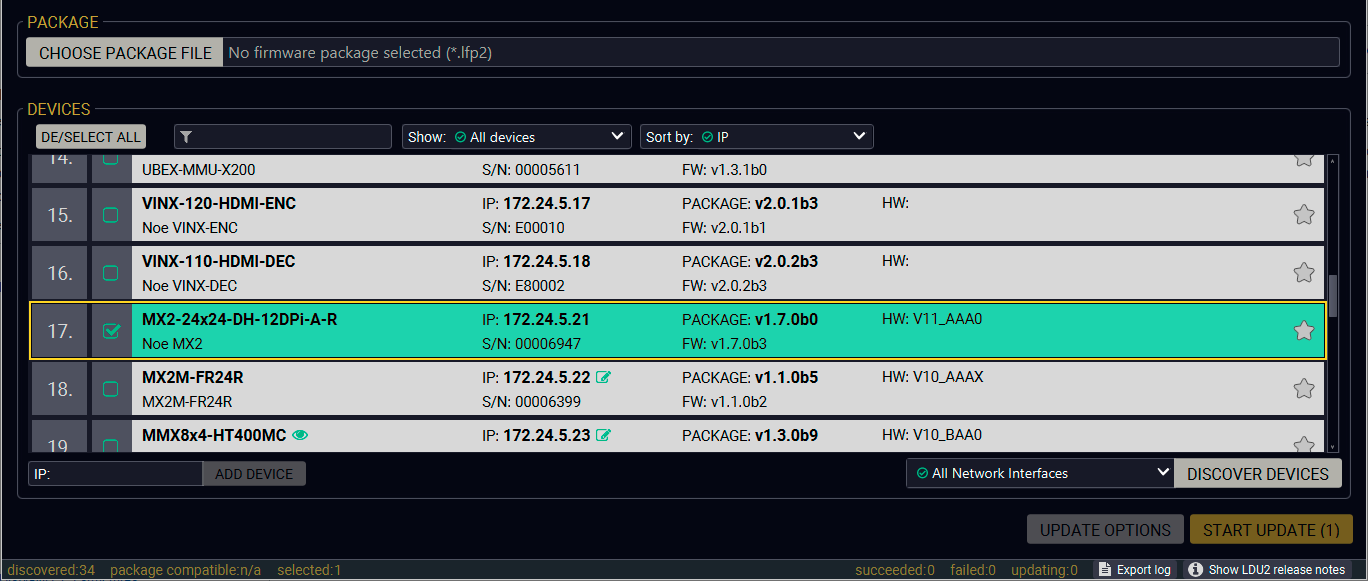Click START UPDATE (1) button

(1271, 530)
